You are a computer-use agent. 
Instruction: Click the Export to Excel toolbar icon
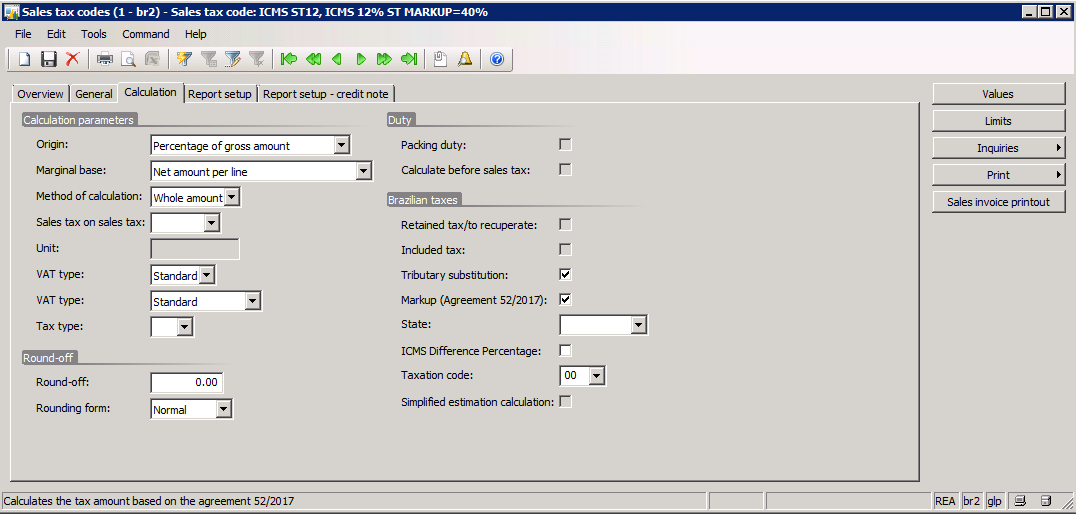(x=152, y=60)
